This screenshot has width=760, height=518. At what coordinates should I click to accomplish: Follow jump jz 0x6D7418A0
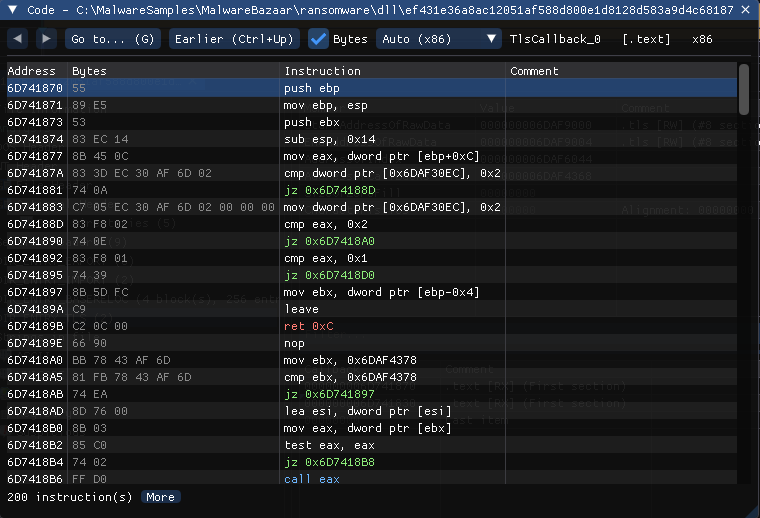click(330, 241)
